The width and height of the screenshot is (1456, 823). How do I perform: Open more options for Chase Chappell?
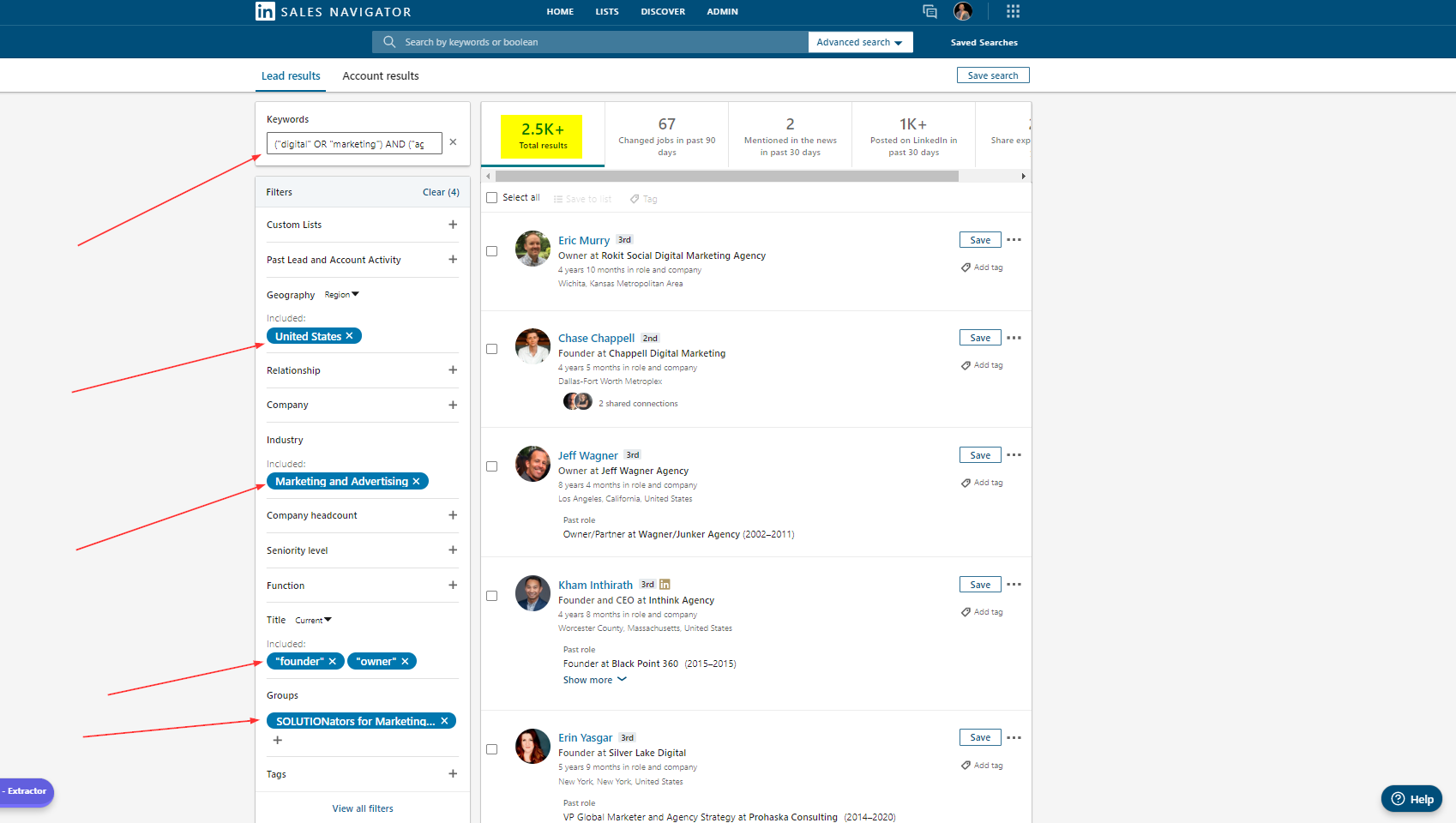(1014, 338)
